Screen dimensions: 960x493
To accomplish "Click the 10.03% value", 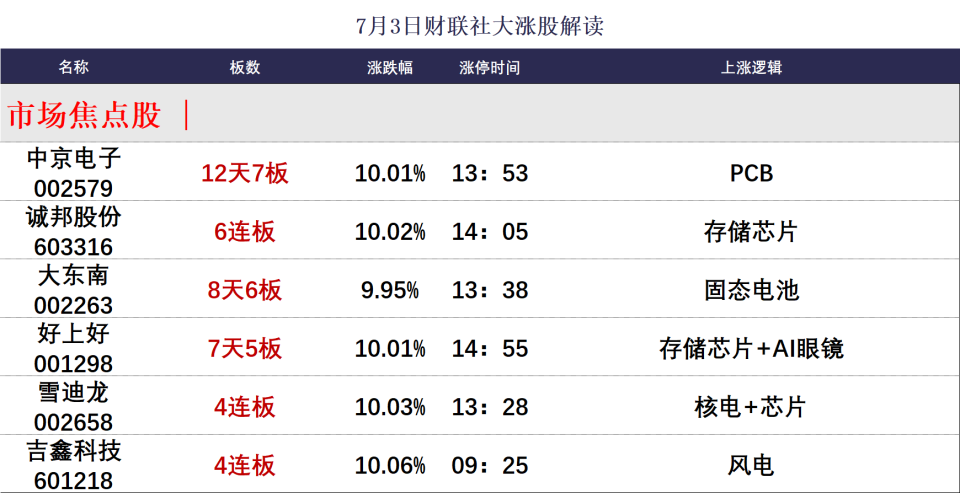I will tap(390, 407).
